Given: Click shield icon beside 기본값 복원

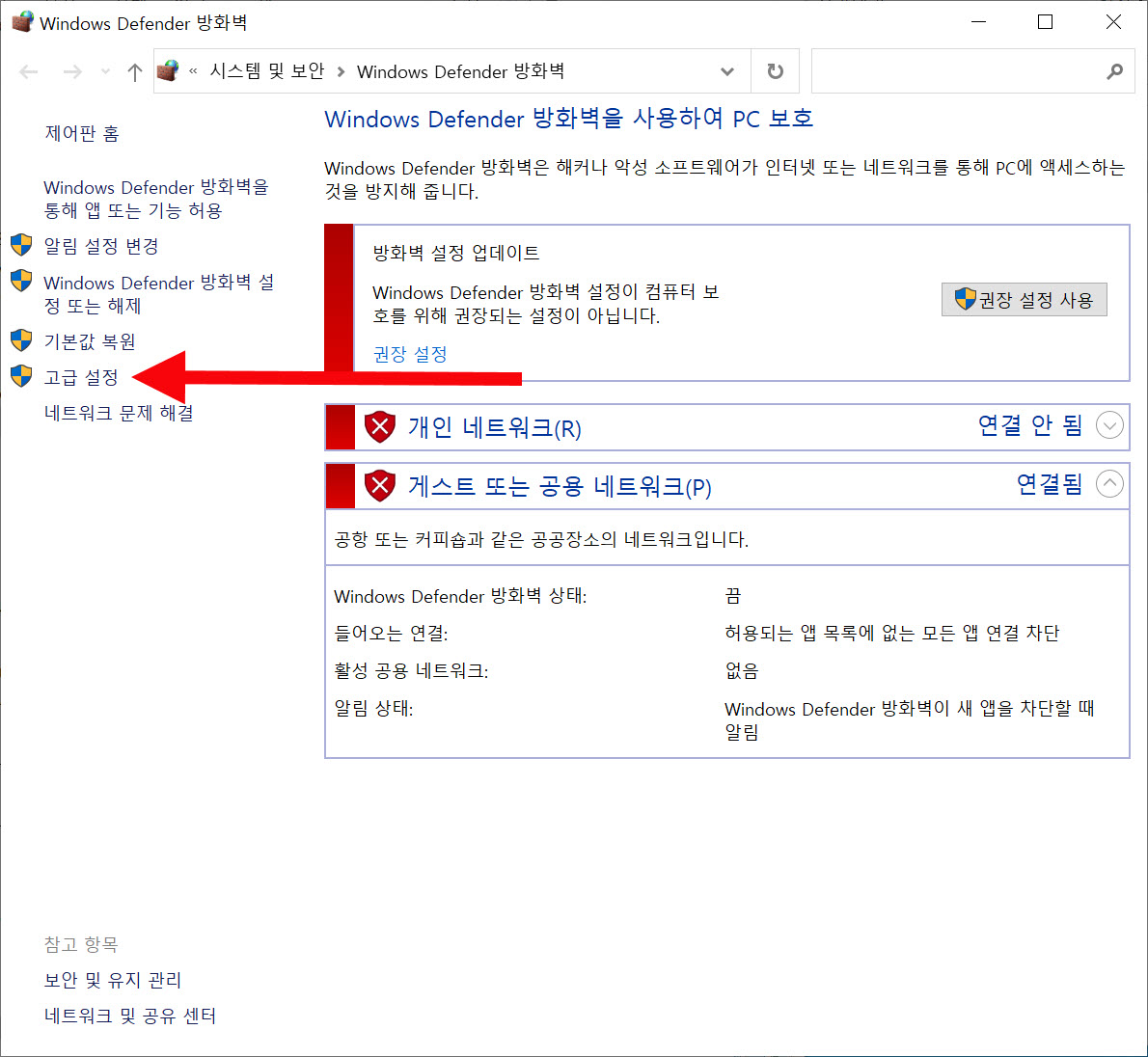Looking at the screenshot, I should click(22, 340).
